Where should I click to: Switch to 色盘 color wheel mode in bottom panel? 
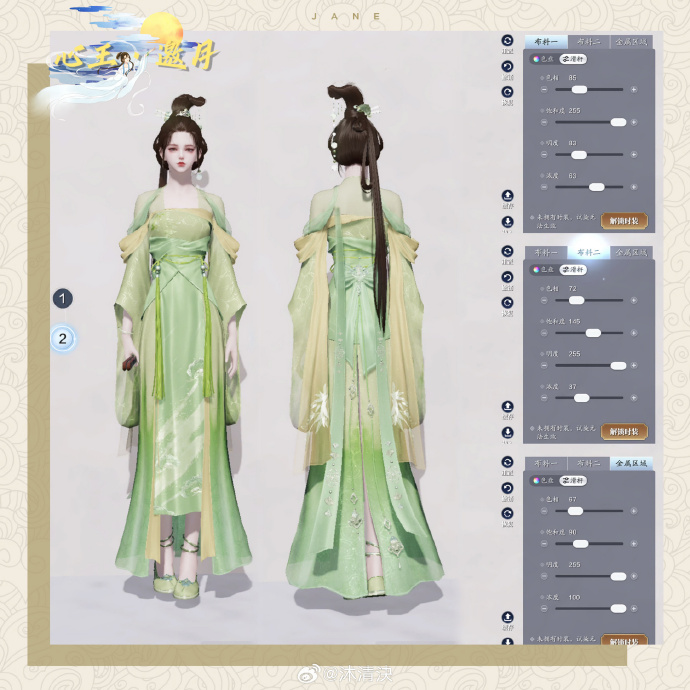click(x=544, y=481)
